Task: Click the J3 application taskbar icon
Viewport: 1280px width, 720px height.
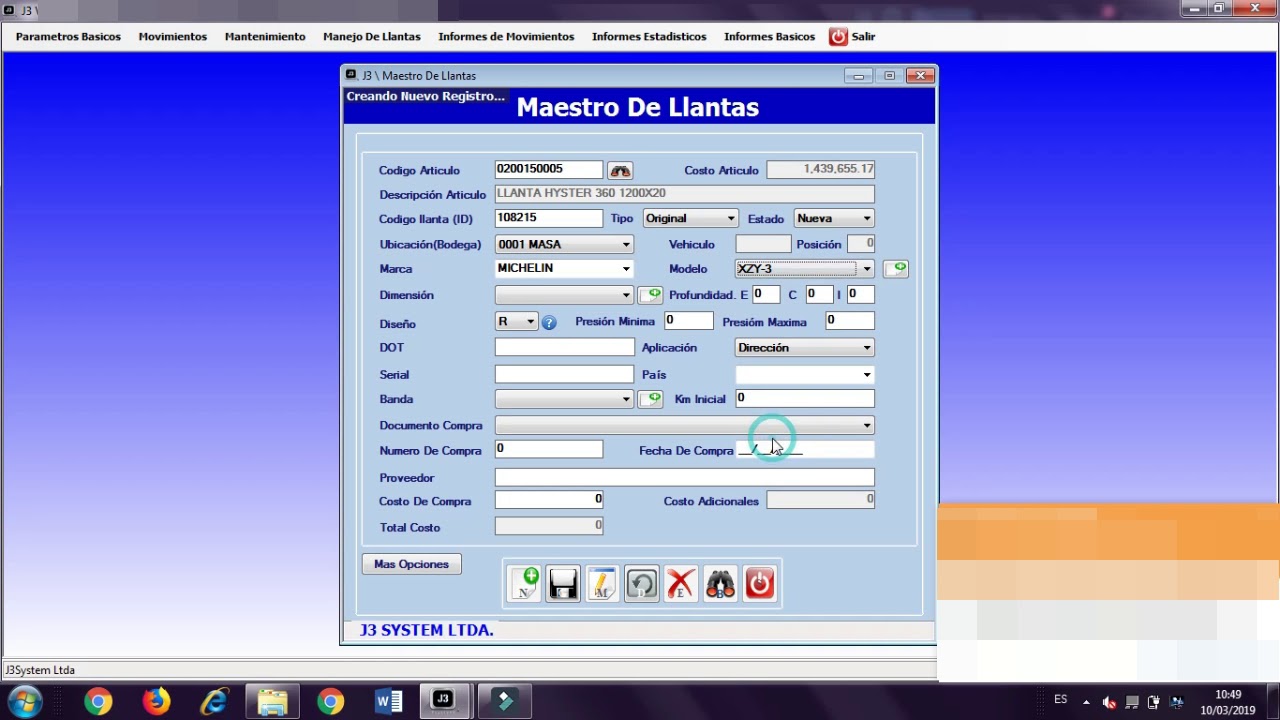Action: coord(443,701)
